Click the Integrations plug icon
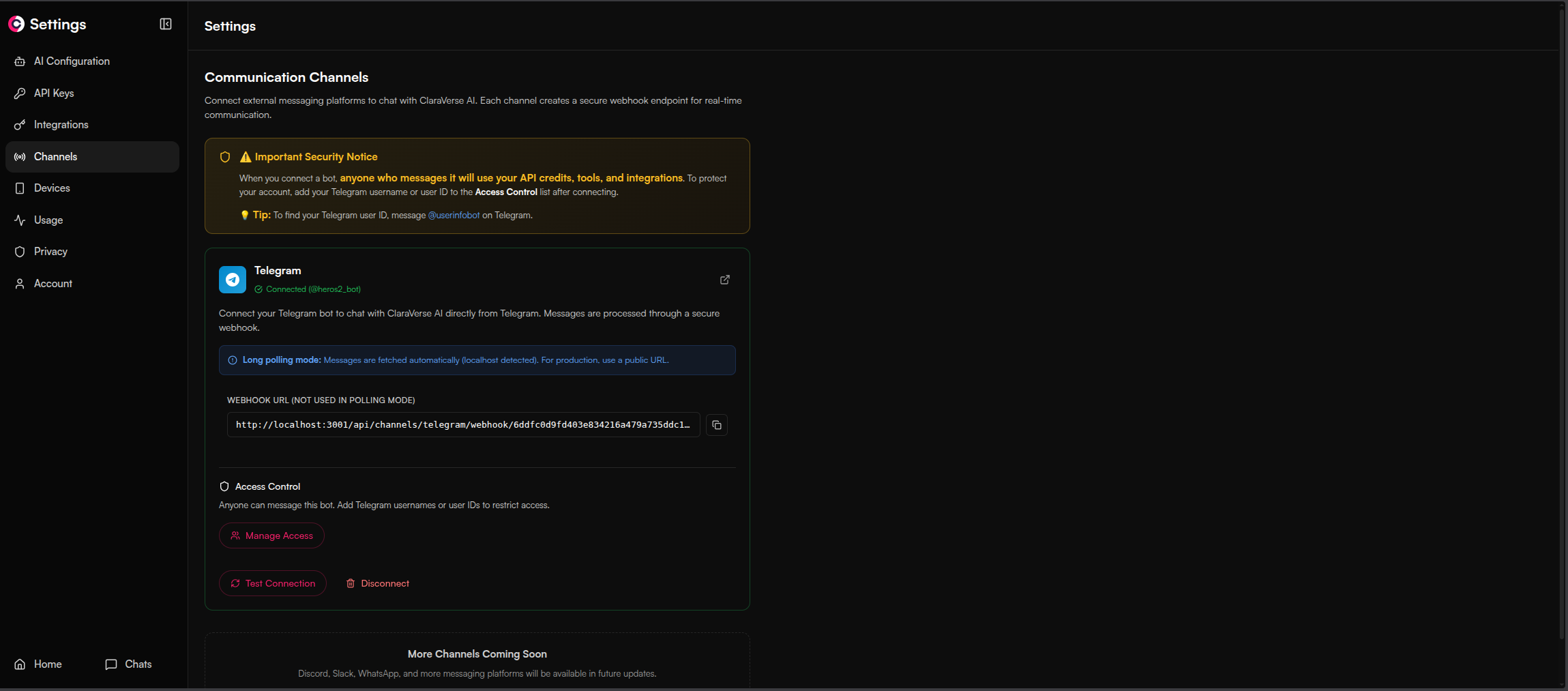Viewport: 1568px width, 691px height. tap(20, 125)
